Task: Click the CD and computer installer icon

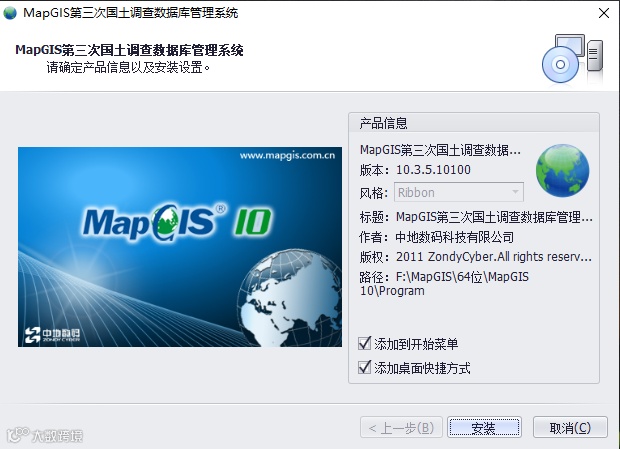Action: (x=572, y=58)
